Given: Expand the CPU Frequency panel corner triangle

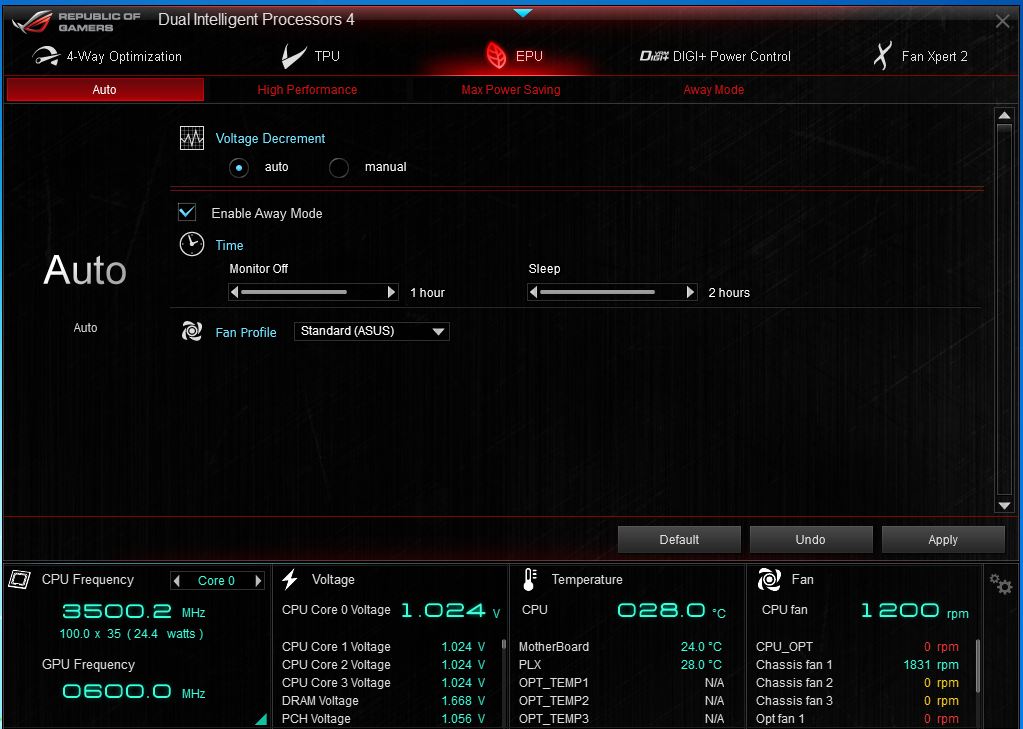Looking at the screenshot, I should [x=262, y=719].
